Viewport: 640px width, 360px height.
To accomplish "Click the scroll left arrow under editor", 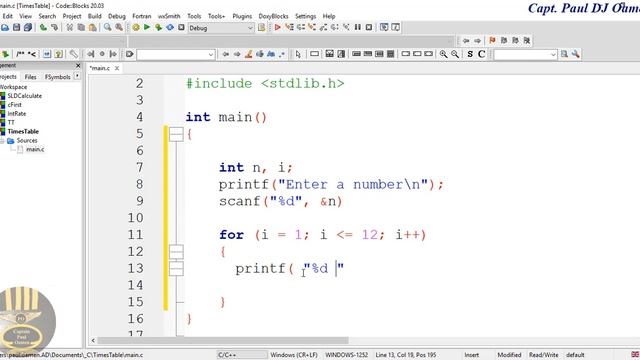I will click(93, 340).
